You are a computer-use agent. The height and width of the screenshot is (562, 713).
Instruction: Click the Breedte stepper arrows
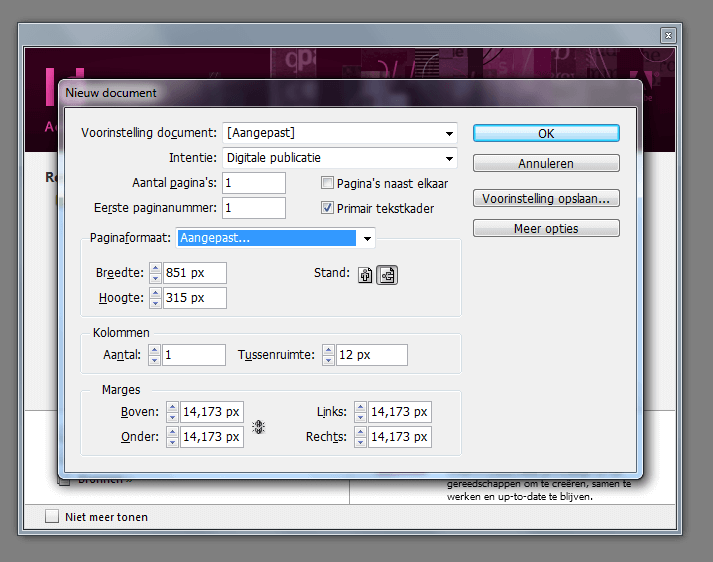[x=155, y=273]
